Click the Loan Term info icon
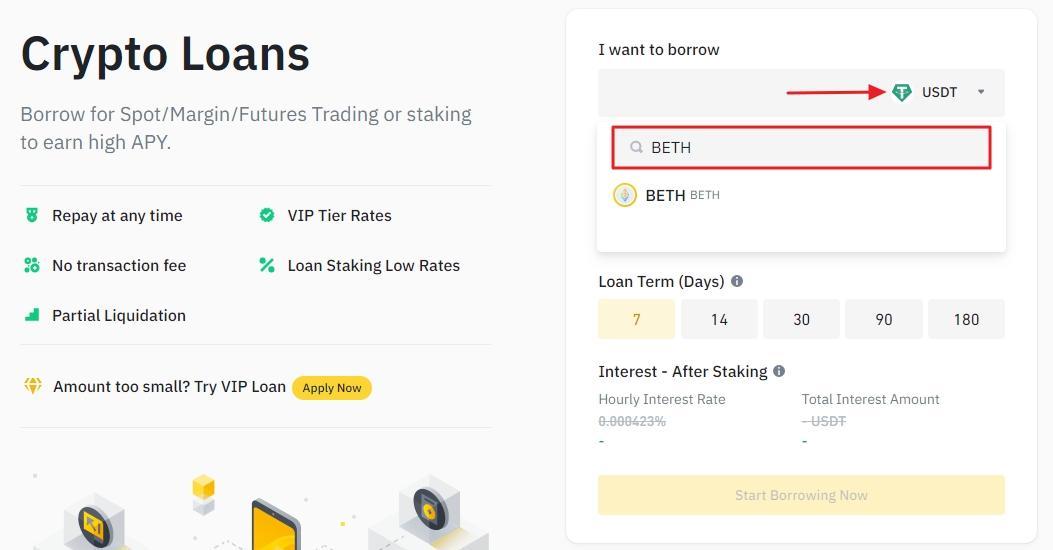 tap(737, 281)
